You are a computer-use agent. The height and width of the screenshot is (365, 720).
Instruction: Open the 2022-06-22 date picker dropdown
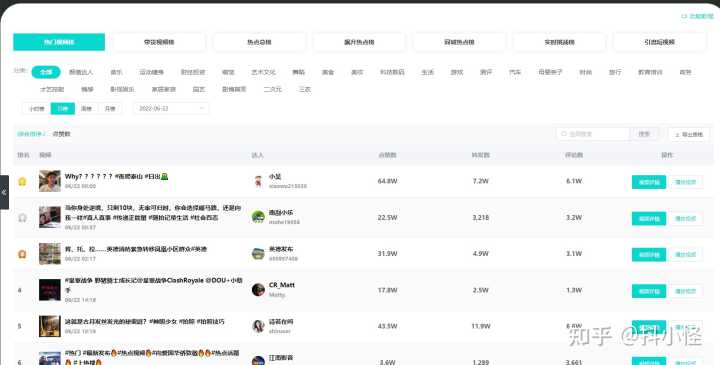pos(171,109)
